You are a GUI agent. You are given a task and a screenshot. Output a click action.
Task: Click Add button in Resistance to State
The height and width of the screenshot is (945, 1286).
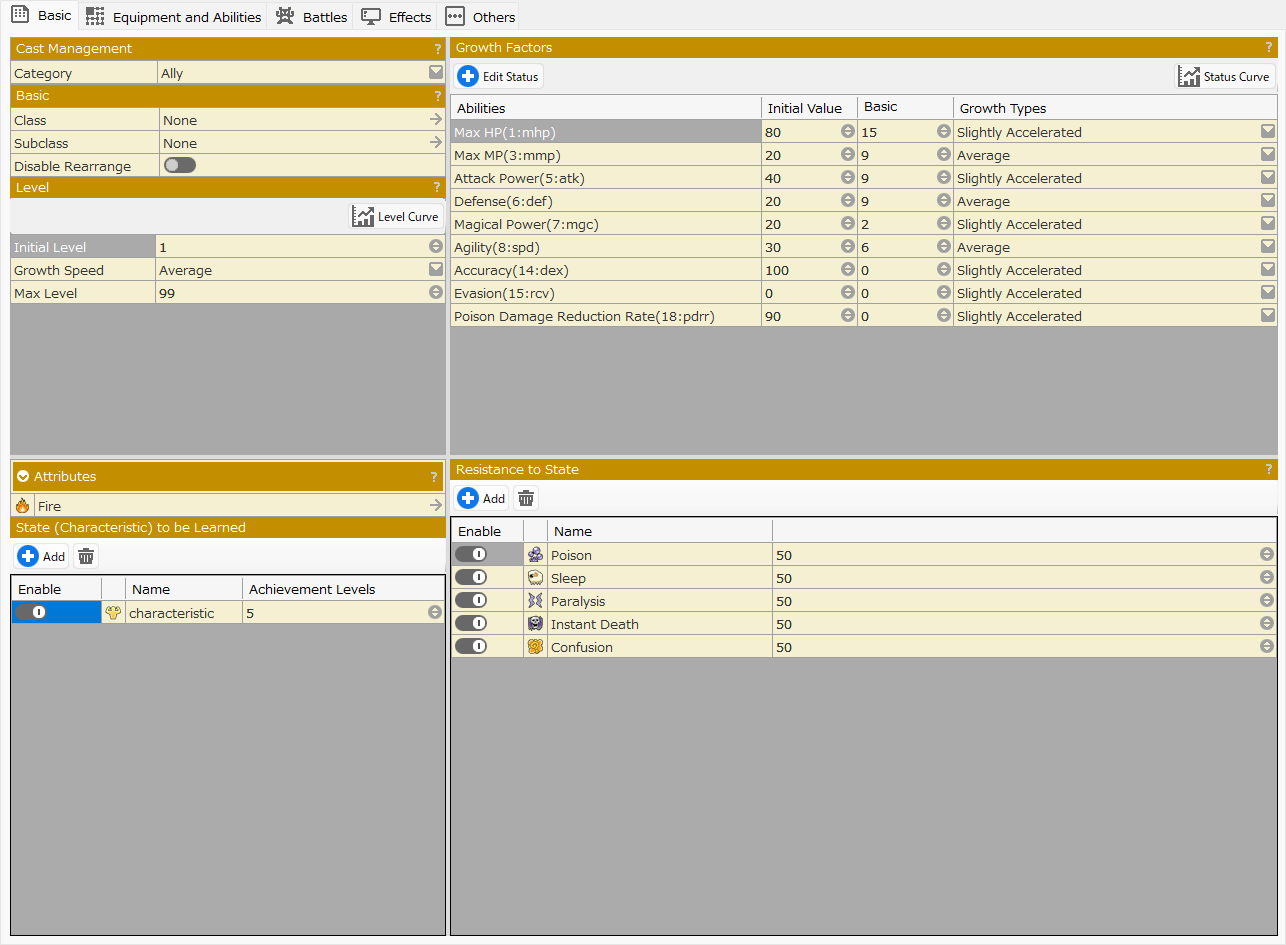click(482, 498)
